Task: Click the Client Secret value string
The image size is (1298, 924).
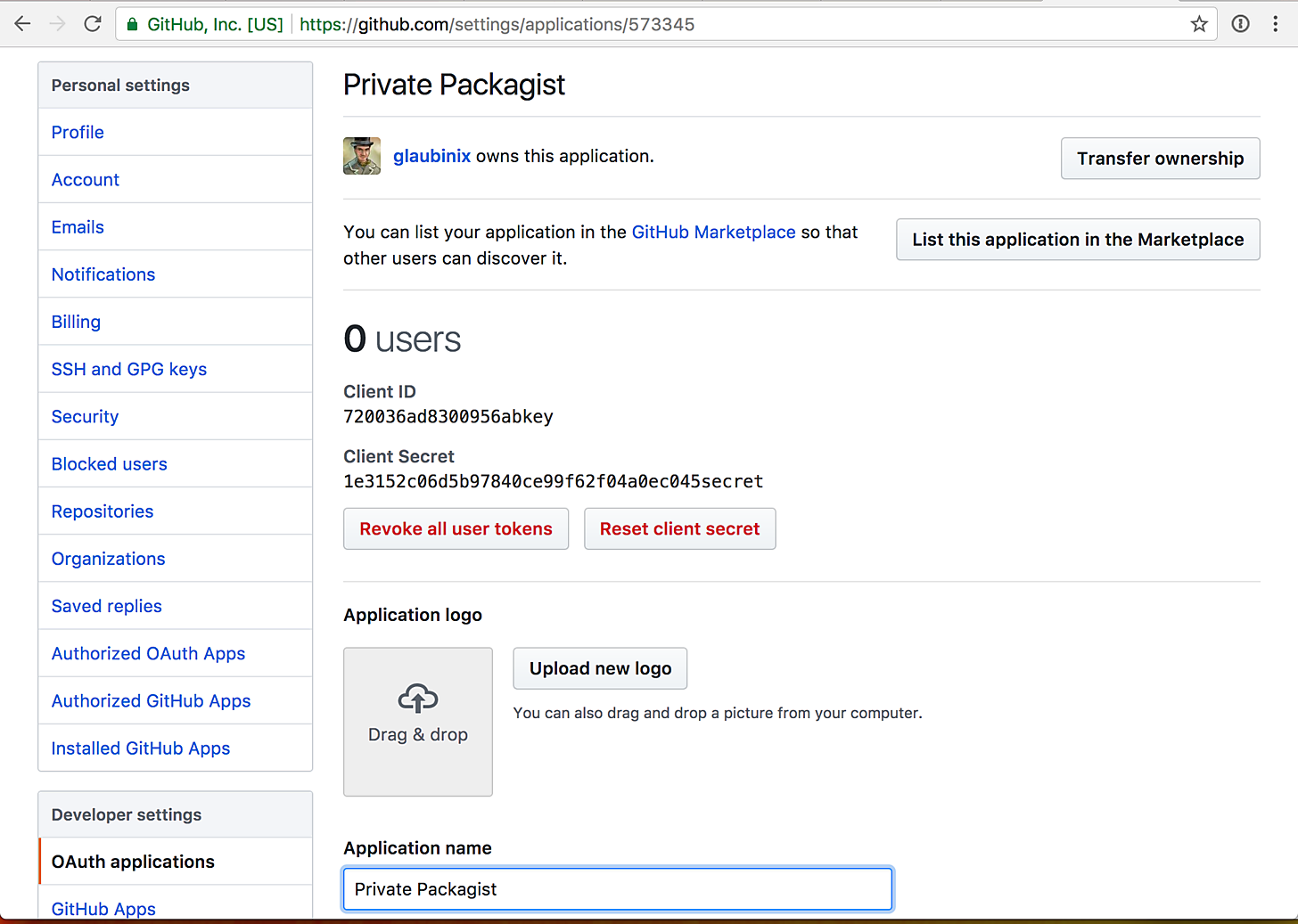Action: [x=554, y=482]
